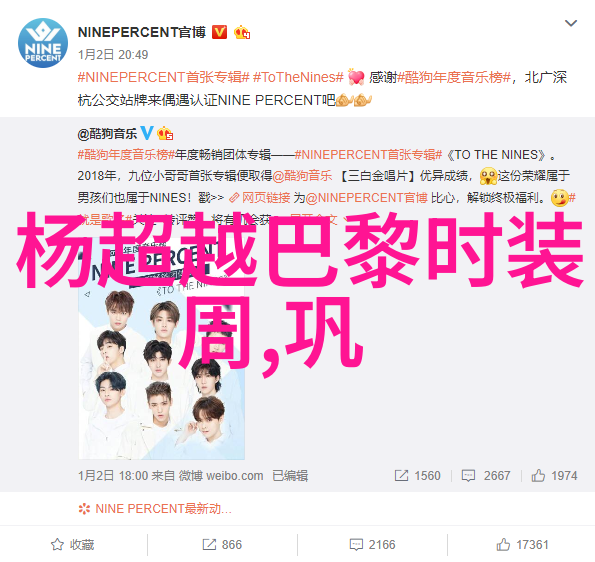Open the #ToTheNines# hashtag link
This screenshot has width=595, height=562.
(298, 77)
